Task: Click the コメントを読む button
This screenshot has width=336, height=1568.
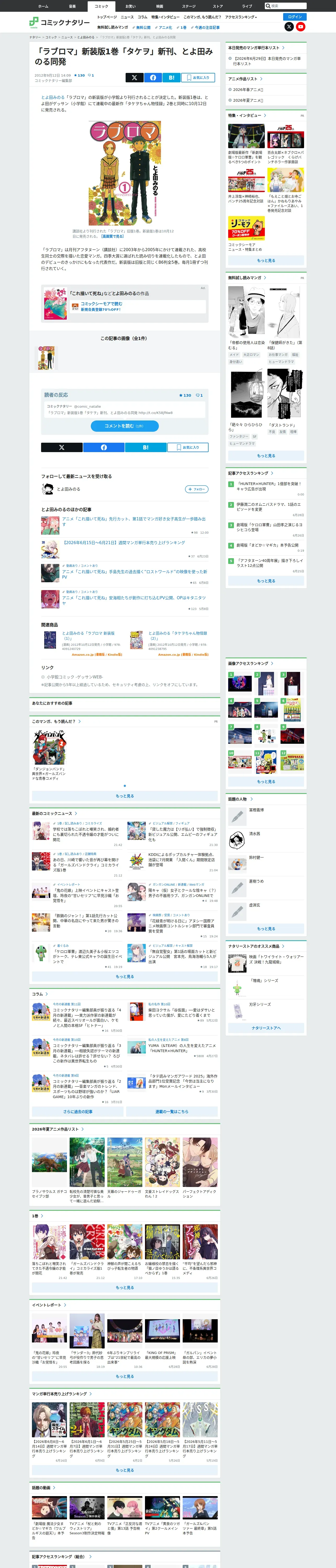Action: 124,426
